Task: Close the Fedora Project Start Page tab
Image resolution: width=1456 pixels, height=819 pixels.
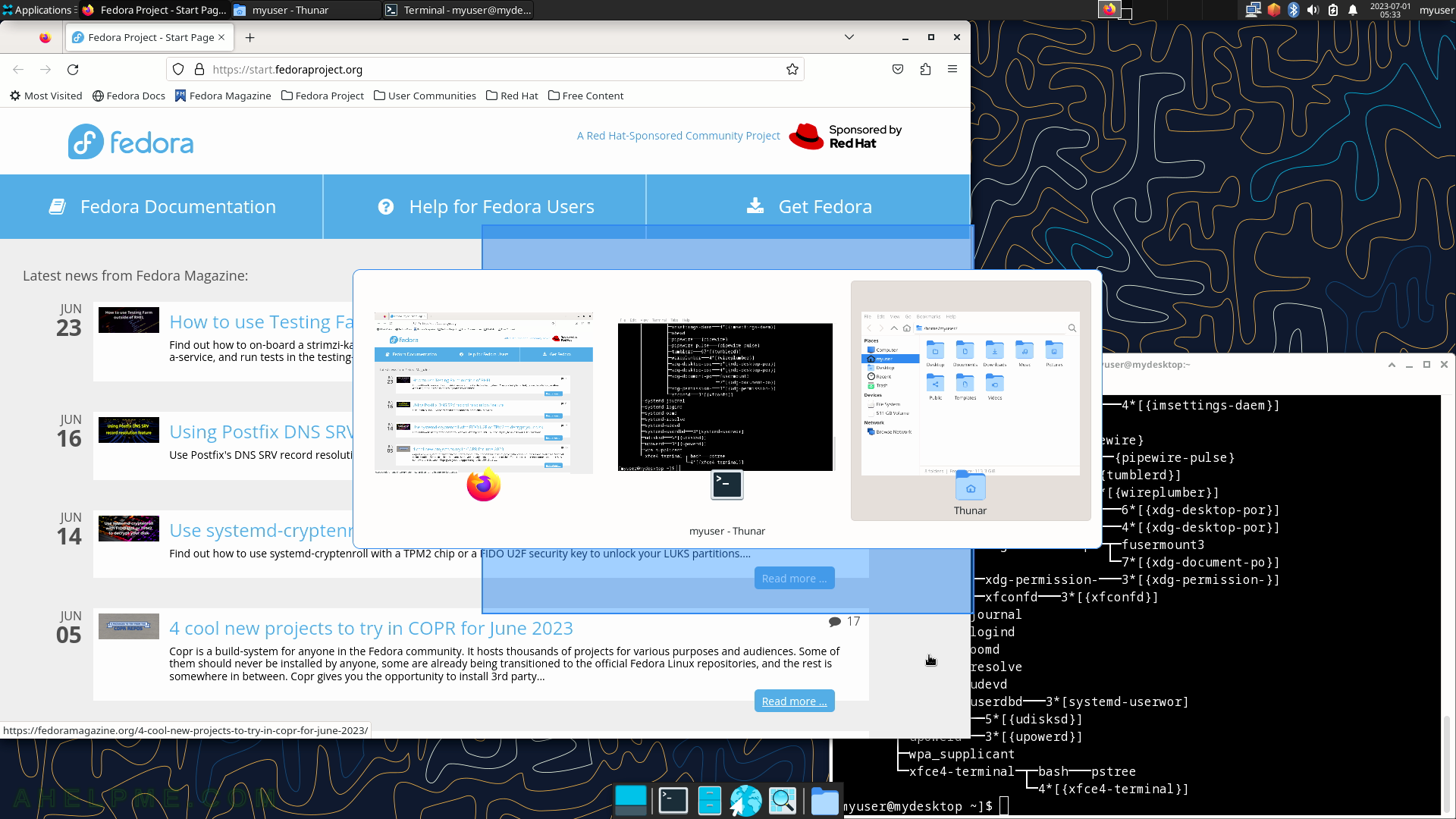Action: (221, 37)
